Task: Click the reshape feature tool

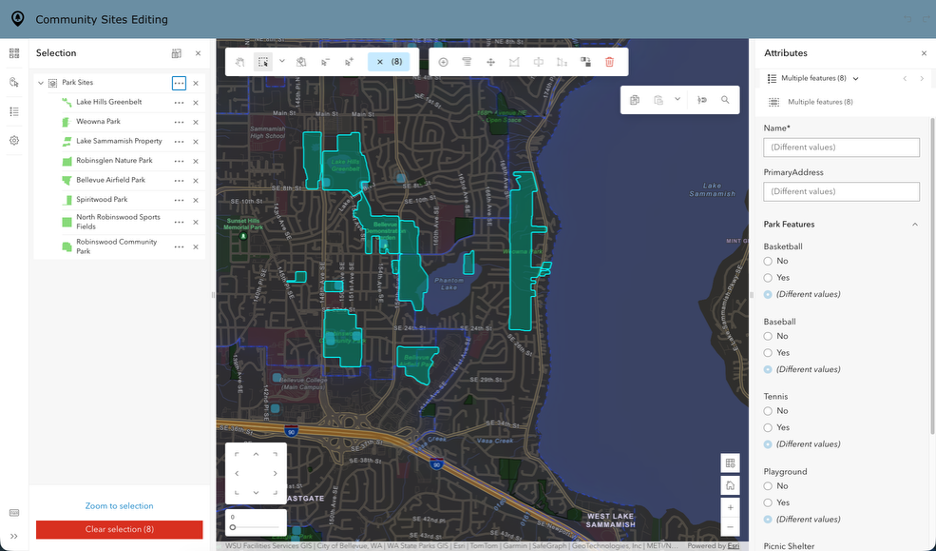Action: click(x=514, y=62)
